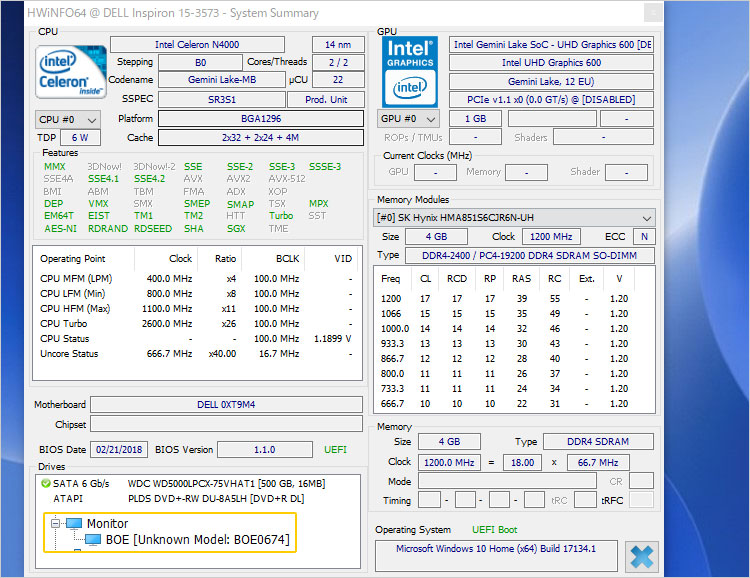
Task: Click the BIOS Version 1.1.0 field
Action: [265, 450]
